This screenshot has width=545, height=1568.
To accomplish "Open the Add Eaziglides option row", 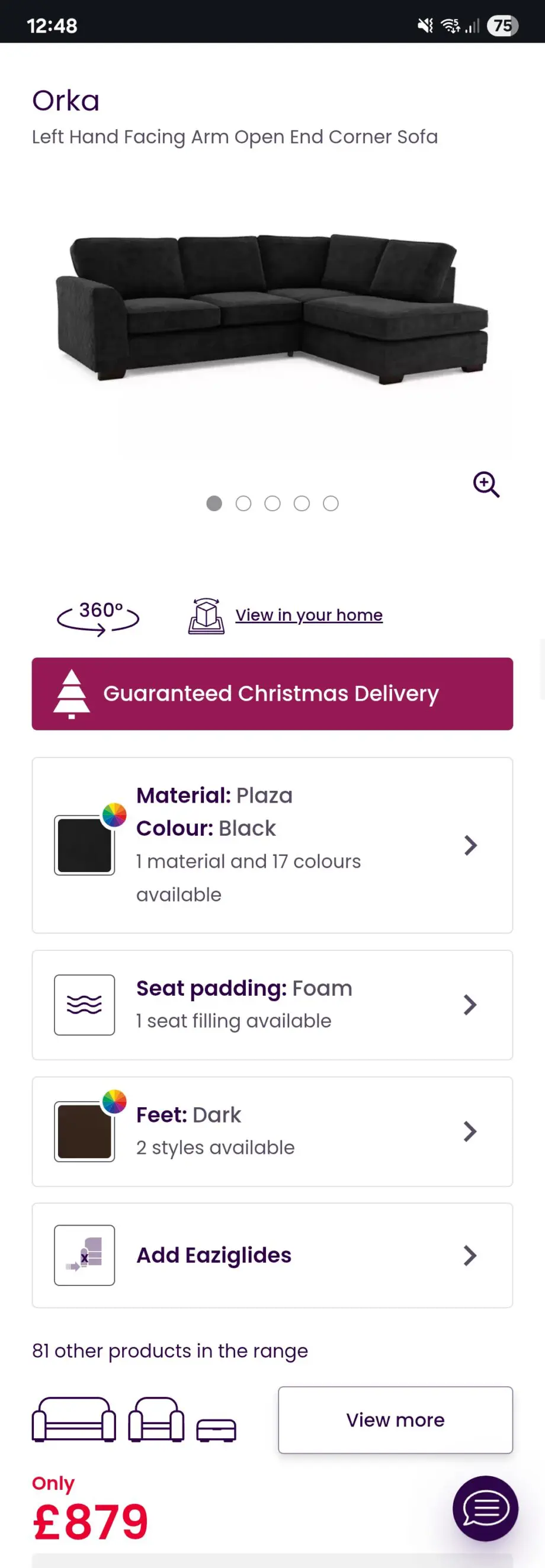I will coord(272,1255).
